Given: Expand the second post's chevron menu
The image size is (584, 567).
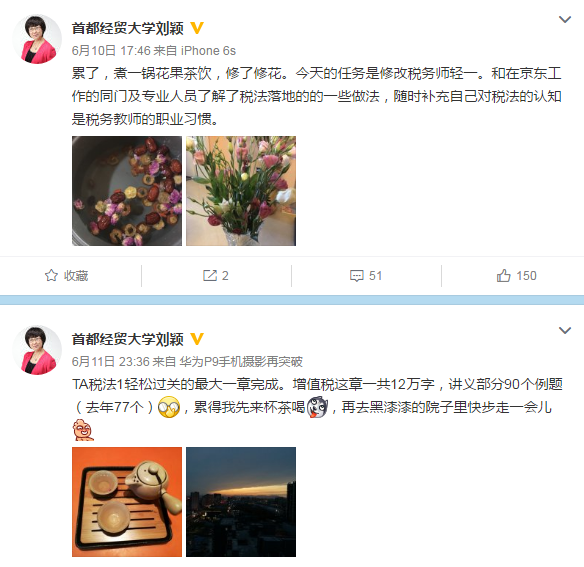Looking at the screenshot, I should tap(565, 330).
